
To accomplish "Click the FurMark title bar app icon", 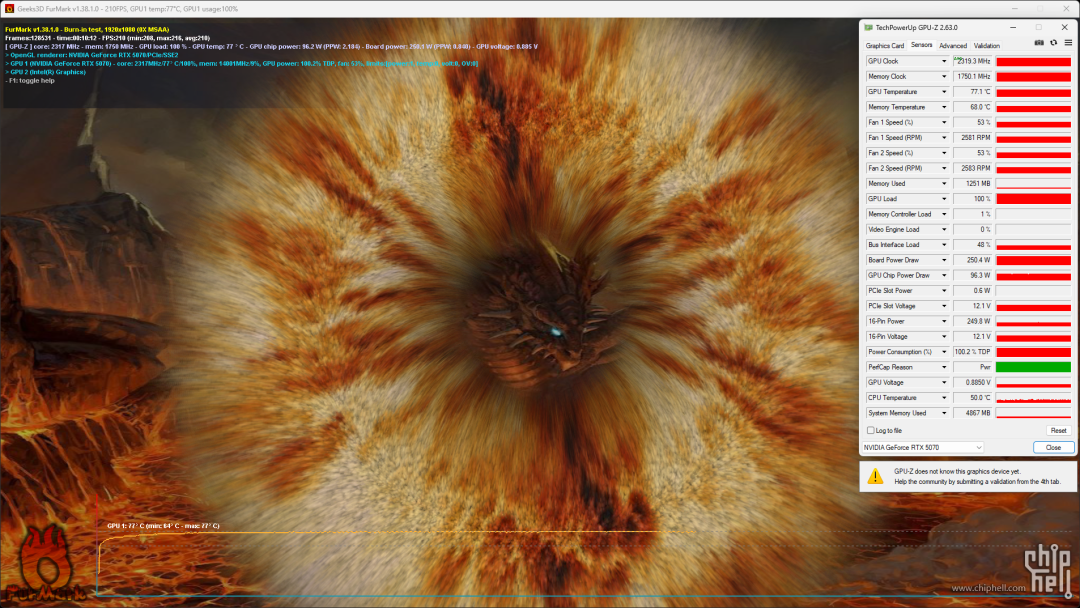I will click(9, 9).
